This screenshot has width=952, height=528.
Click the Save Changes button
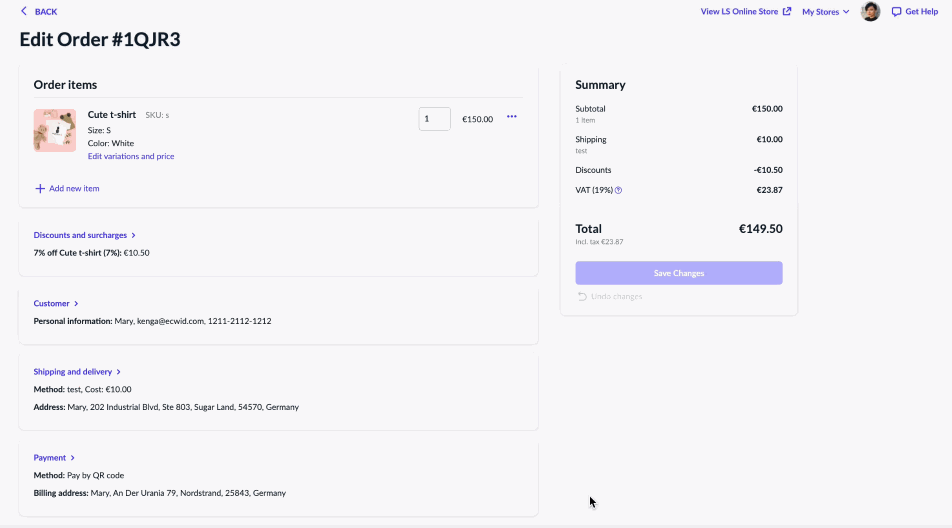pyautogui.click(x=679, y=273)
